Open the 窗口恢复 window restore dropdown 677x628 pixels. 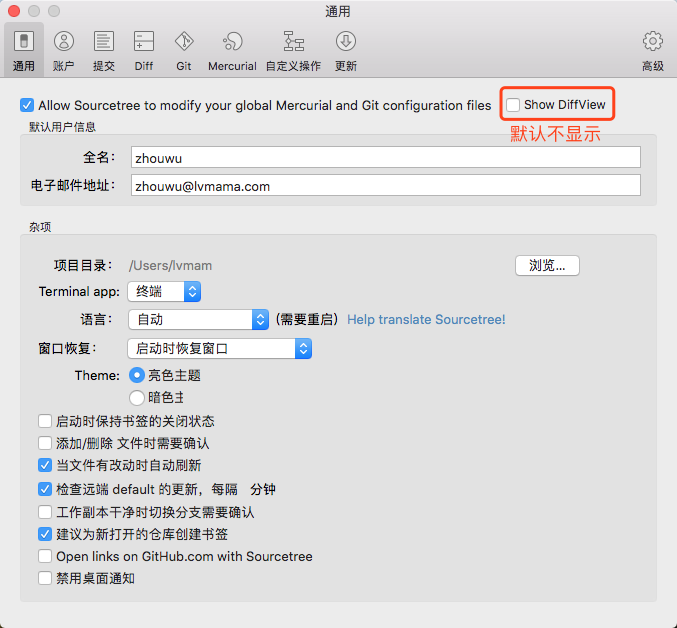point(220,348)
